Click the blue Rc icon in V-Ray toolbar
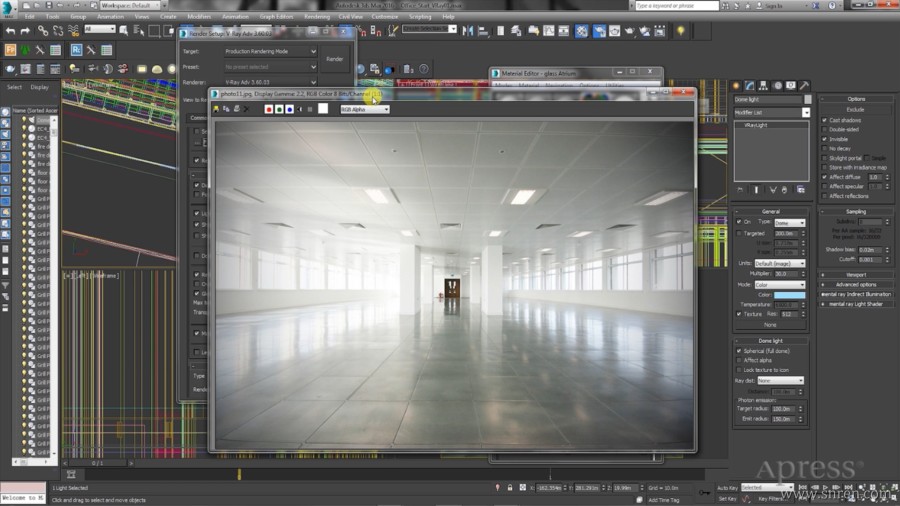 [x=76, y=50]
